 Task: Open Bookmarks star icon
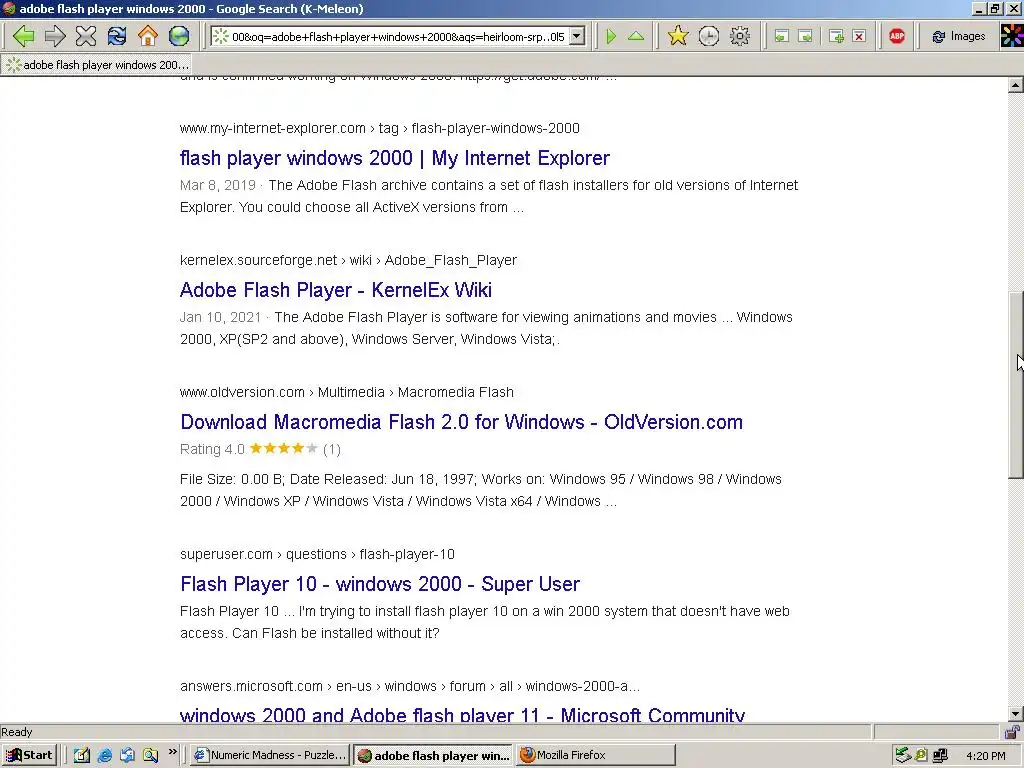click(x=678, y=36)
